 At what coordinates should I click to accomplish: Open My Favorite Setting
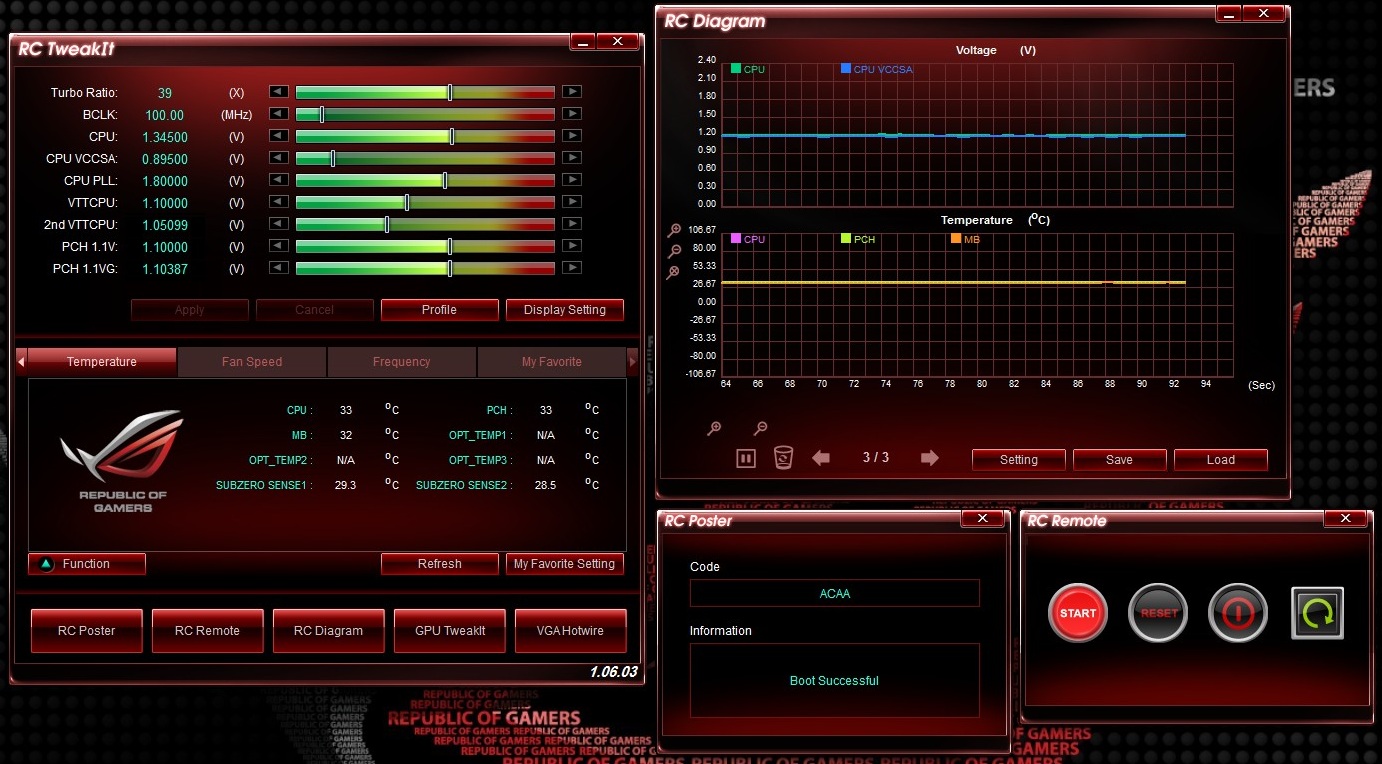(x=565, y=564)
